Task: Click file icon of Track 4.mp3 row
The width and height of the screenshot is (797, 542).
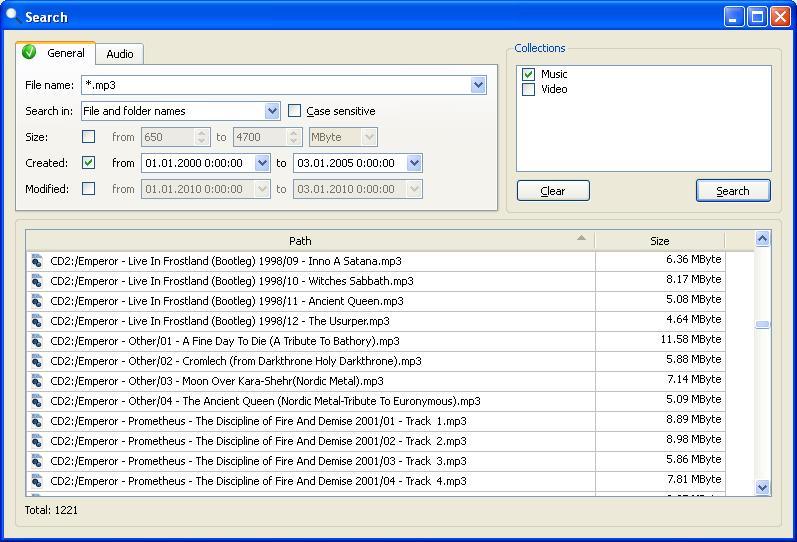Action: 37,481
